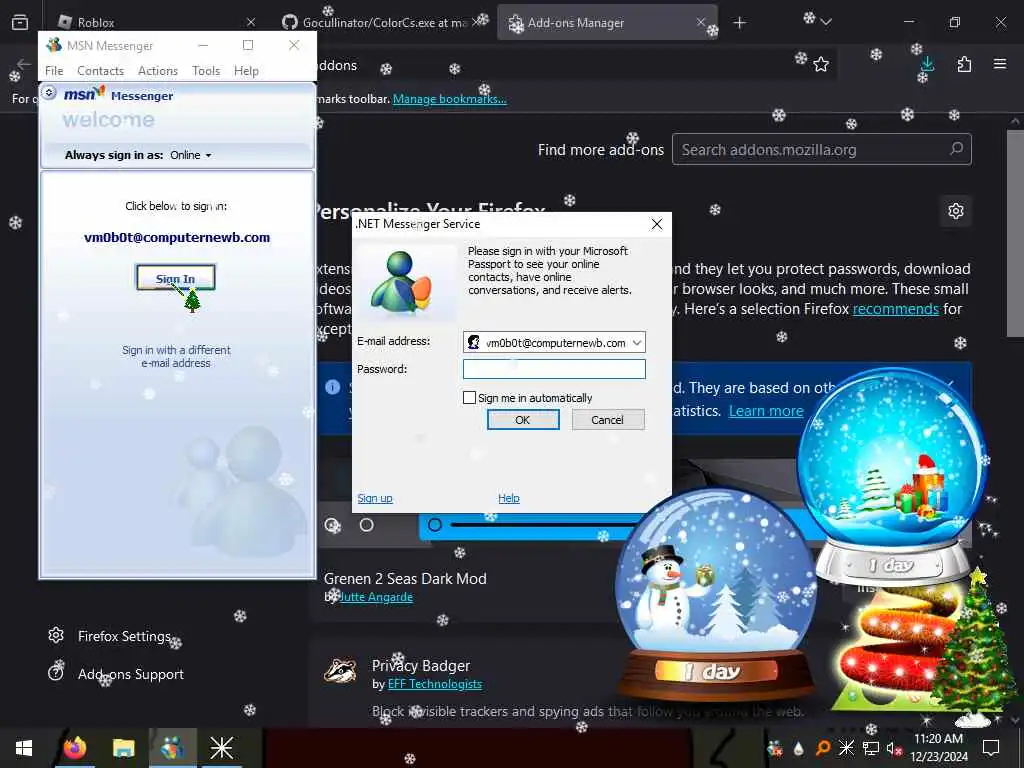Click the MSN Messenger tray icon
This screenshot has height=768, width=1024.
coord(775,748)
